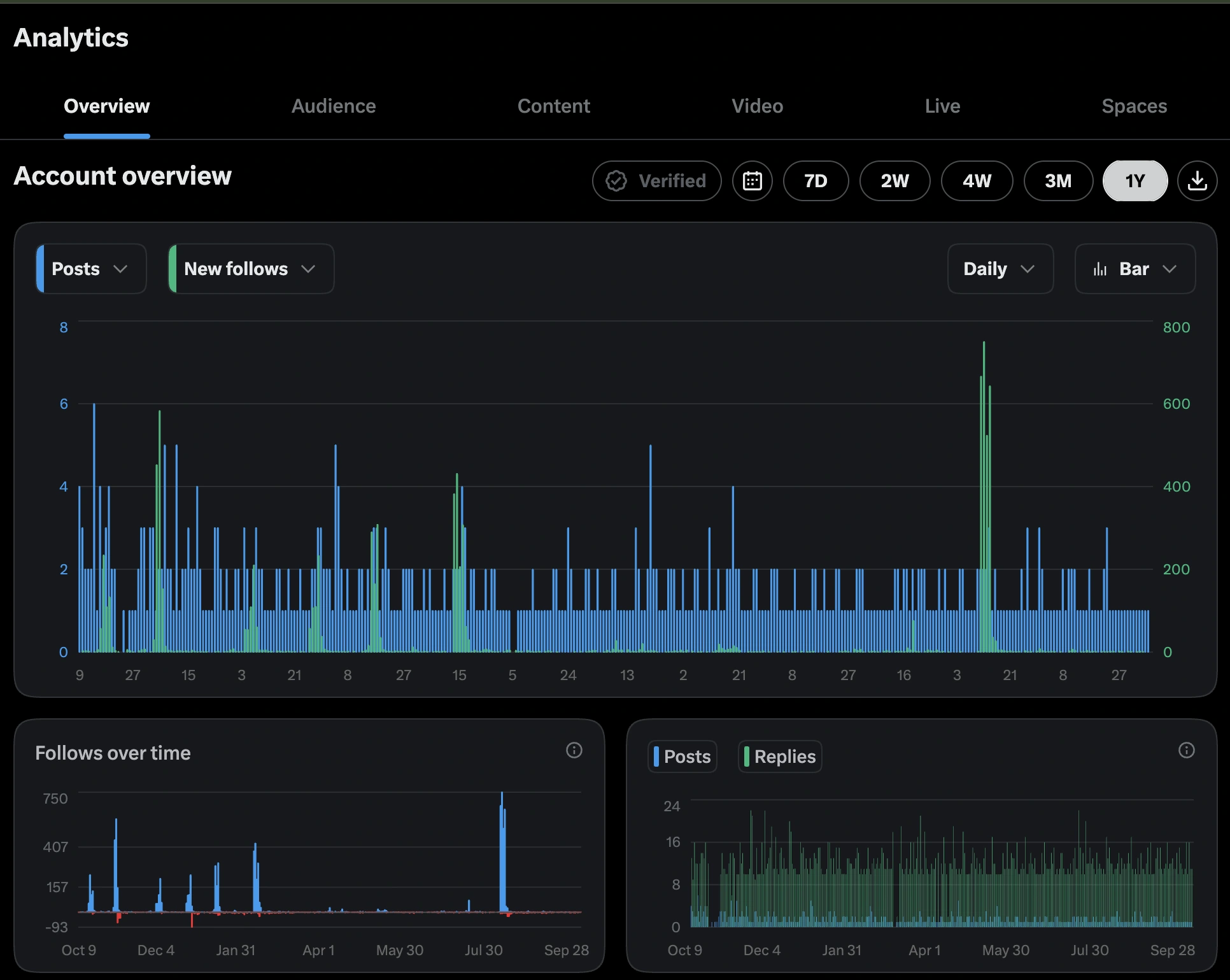Switch to the Content tab

pyautogui.click(x=554, y=106)
